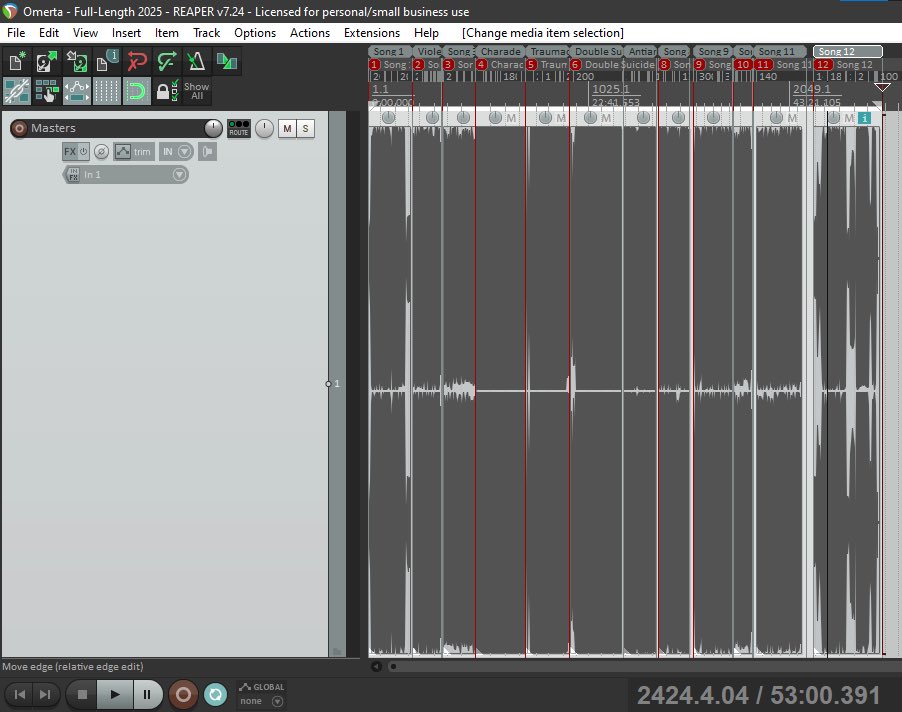This screenshot has height=712, width=902.
Task: Click the Masters track volume knob
Action: tap(213, 128)
